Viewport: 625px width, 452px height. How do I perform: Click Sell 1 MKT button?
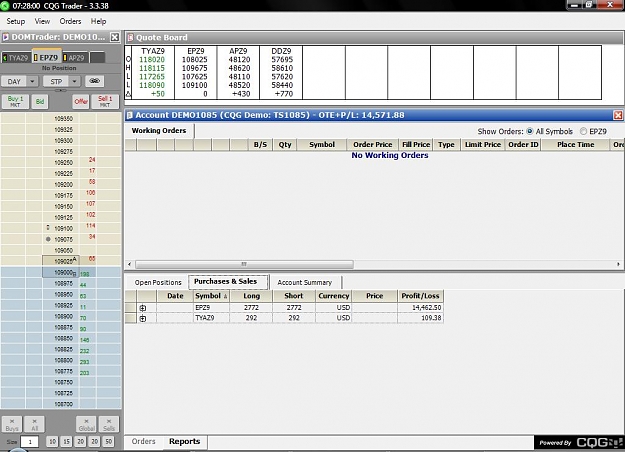(105, 101)
